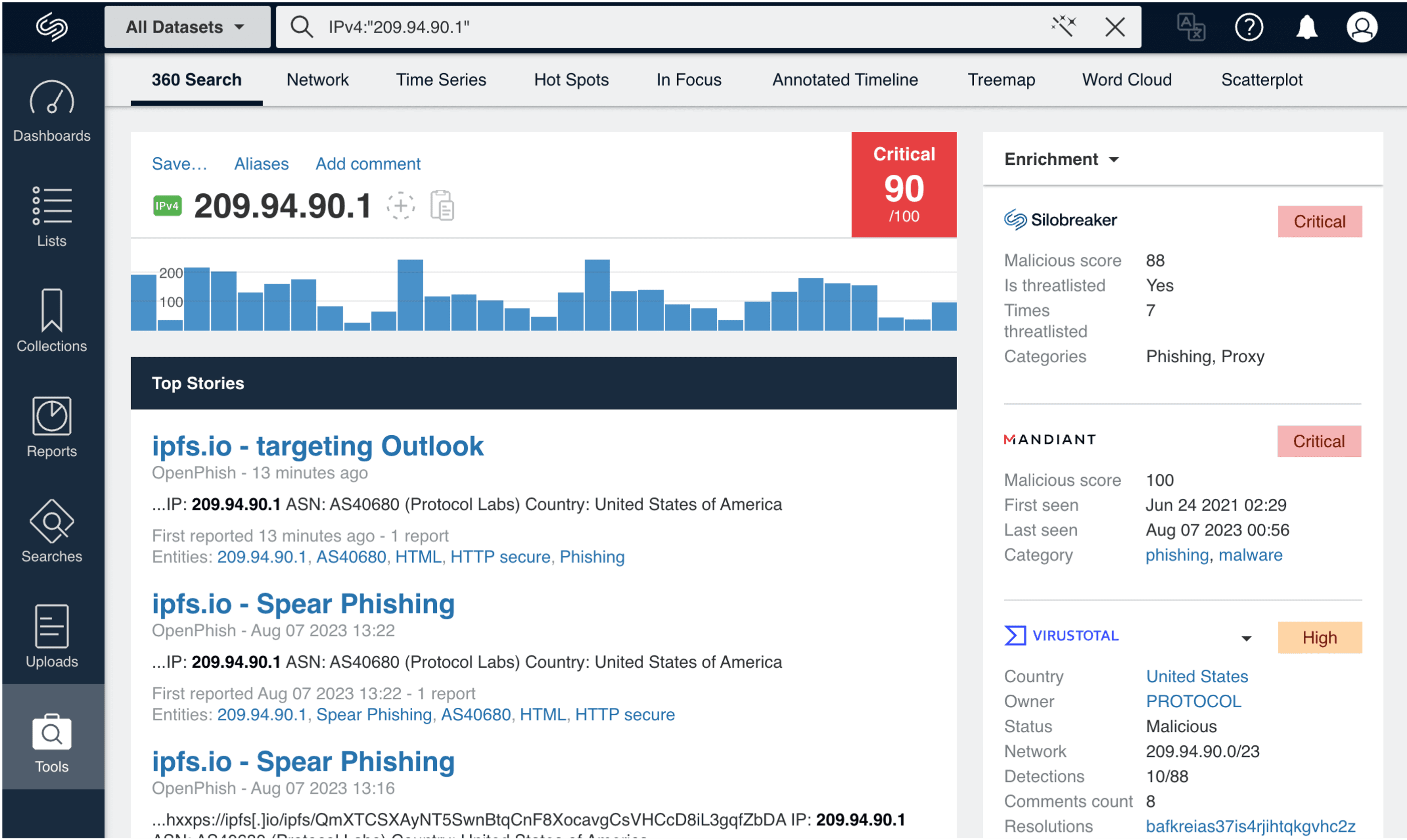Click Mandiant phishing category link
The width and height of the screenshot is (1407, 840).
[1177, 554]
